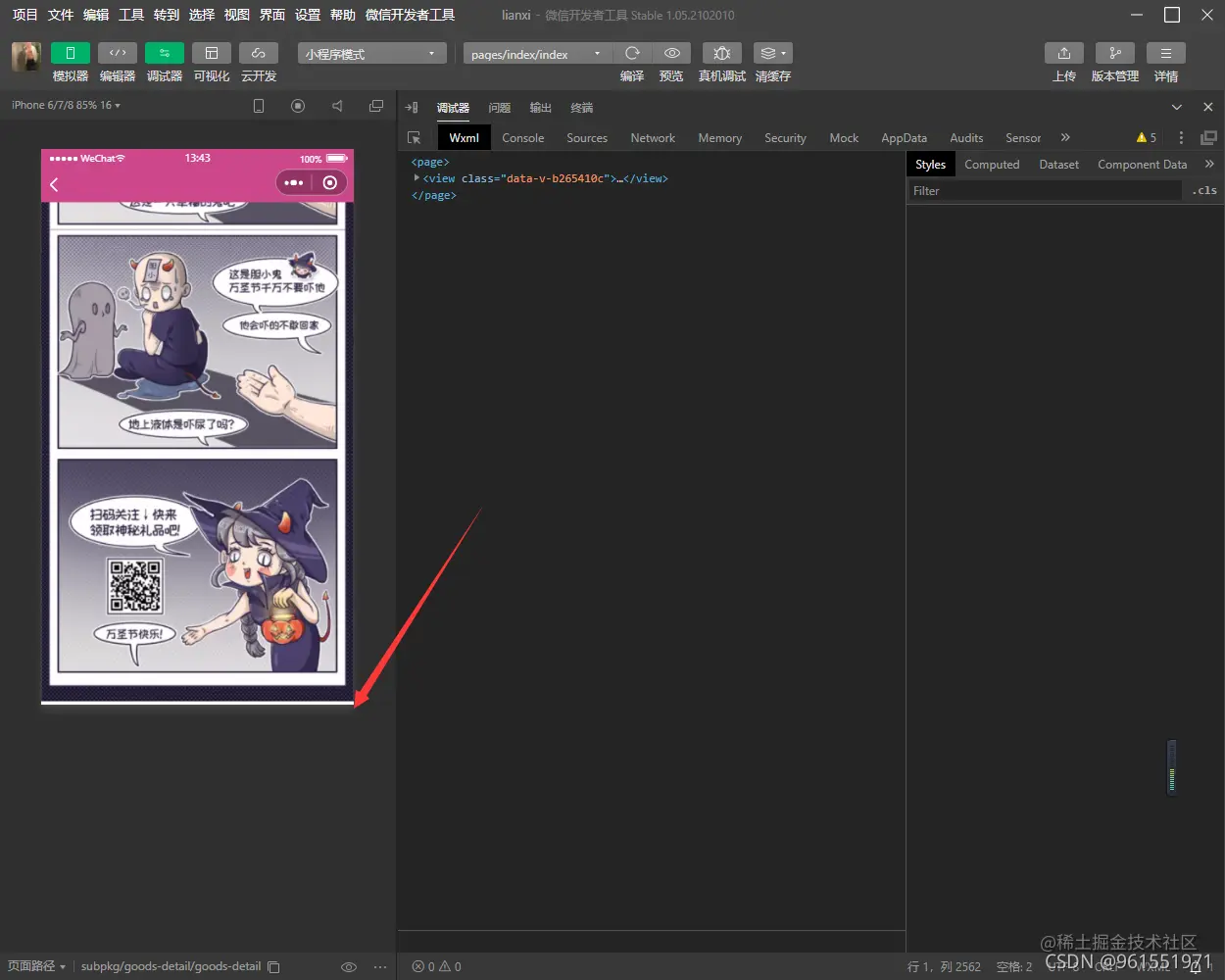Click the simulator phone device icon

point(259,106)
